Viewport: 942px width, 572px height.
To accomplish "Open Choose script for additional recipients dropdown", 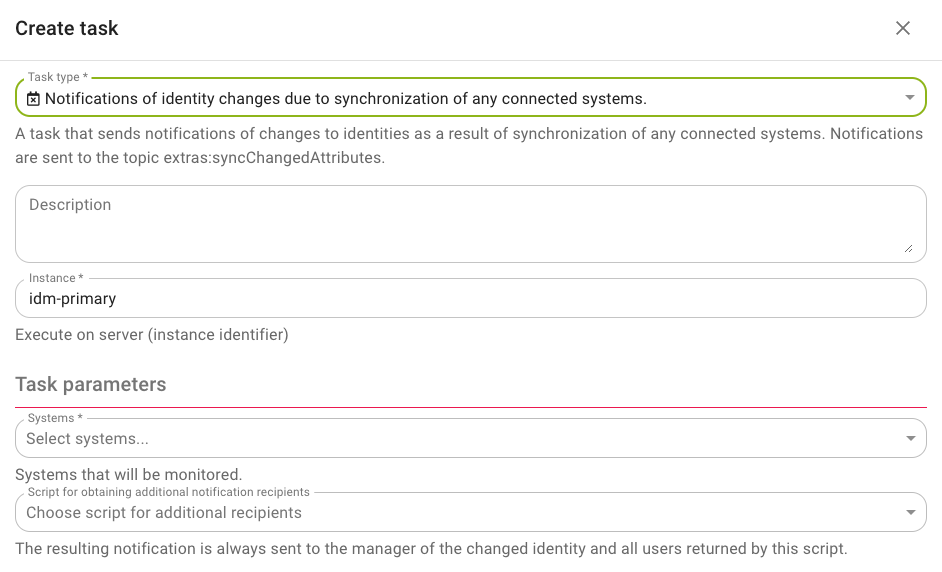I will [470, 513].
